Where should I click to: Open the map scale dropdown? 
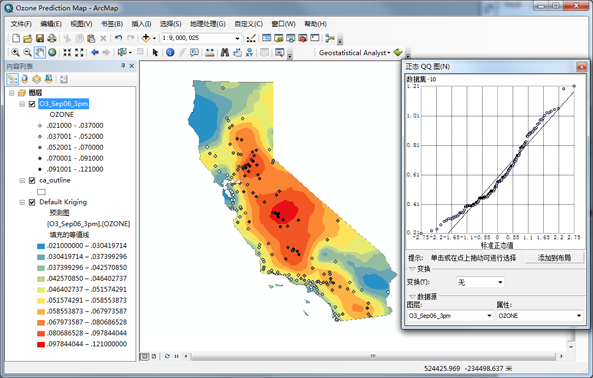point(237,38)
